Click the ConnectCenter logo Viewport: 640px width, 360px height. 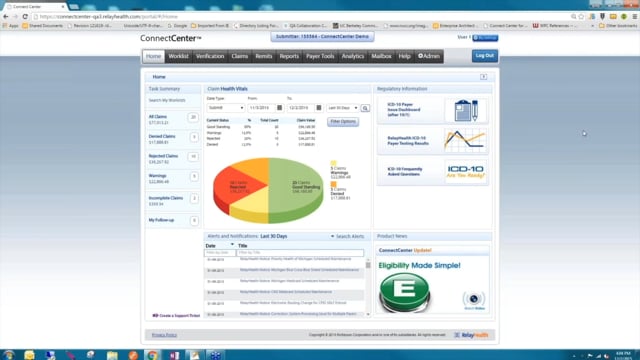171,38
